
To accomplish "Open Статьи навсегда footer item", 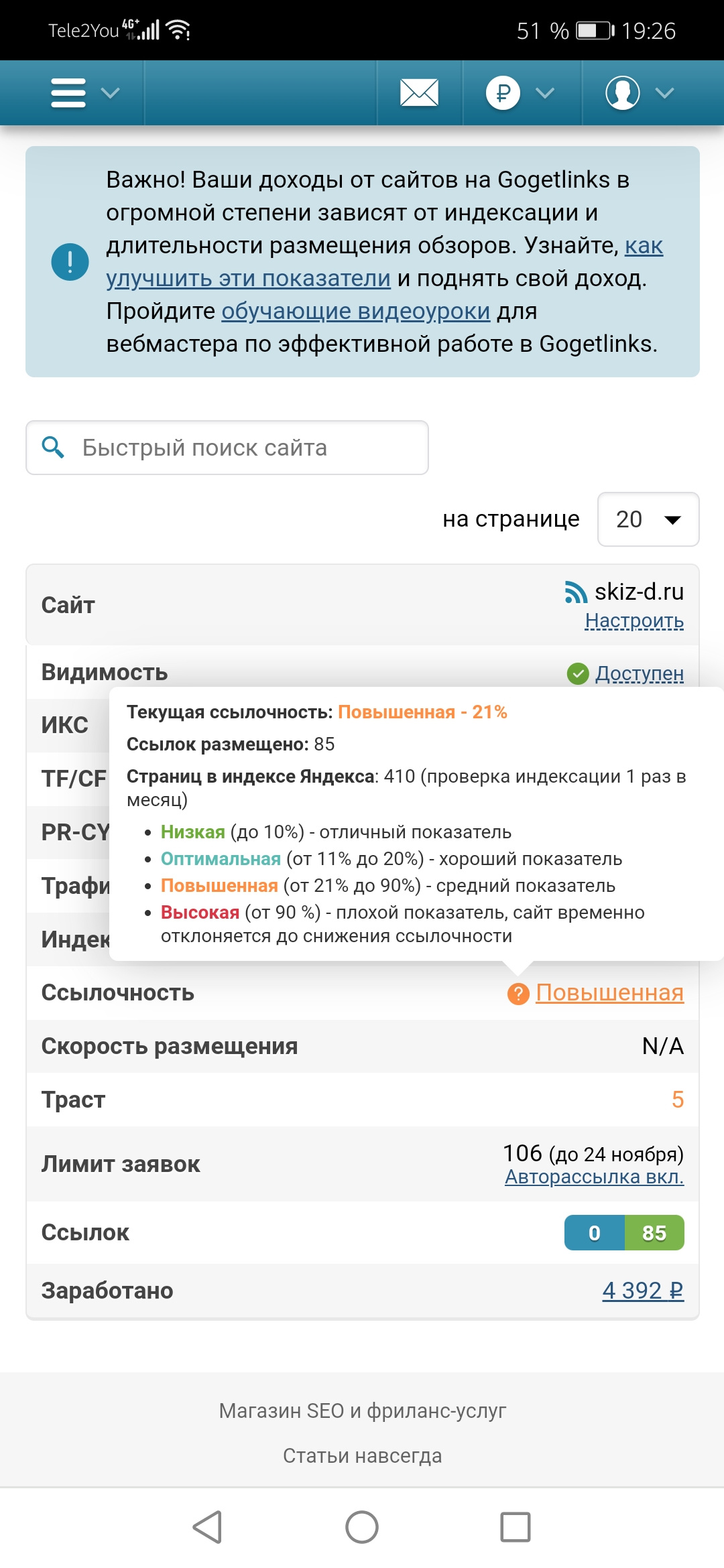I will [362, 1455].
